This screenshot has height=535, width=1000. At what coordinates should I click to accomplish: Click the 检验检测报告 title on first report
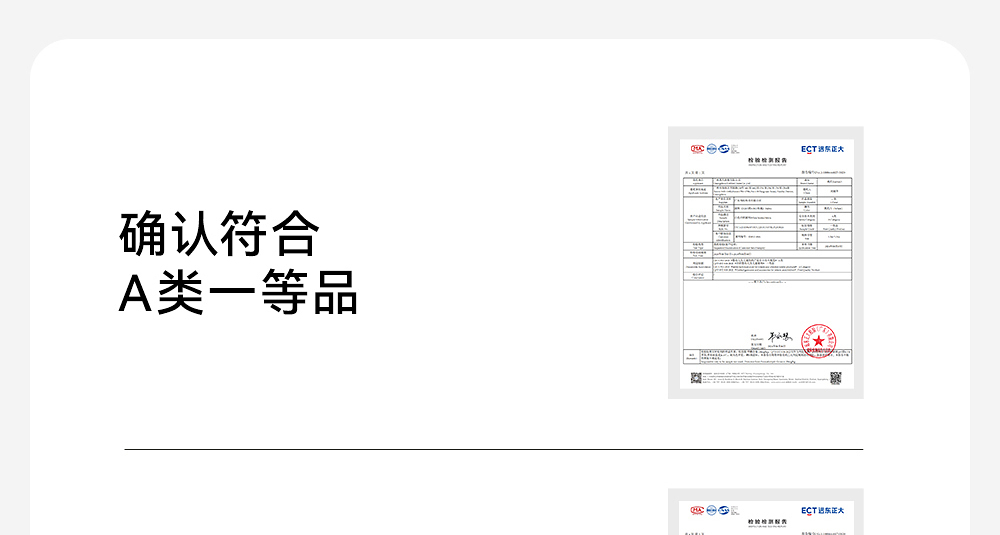[x=767, y=159]
